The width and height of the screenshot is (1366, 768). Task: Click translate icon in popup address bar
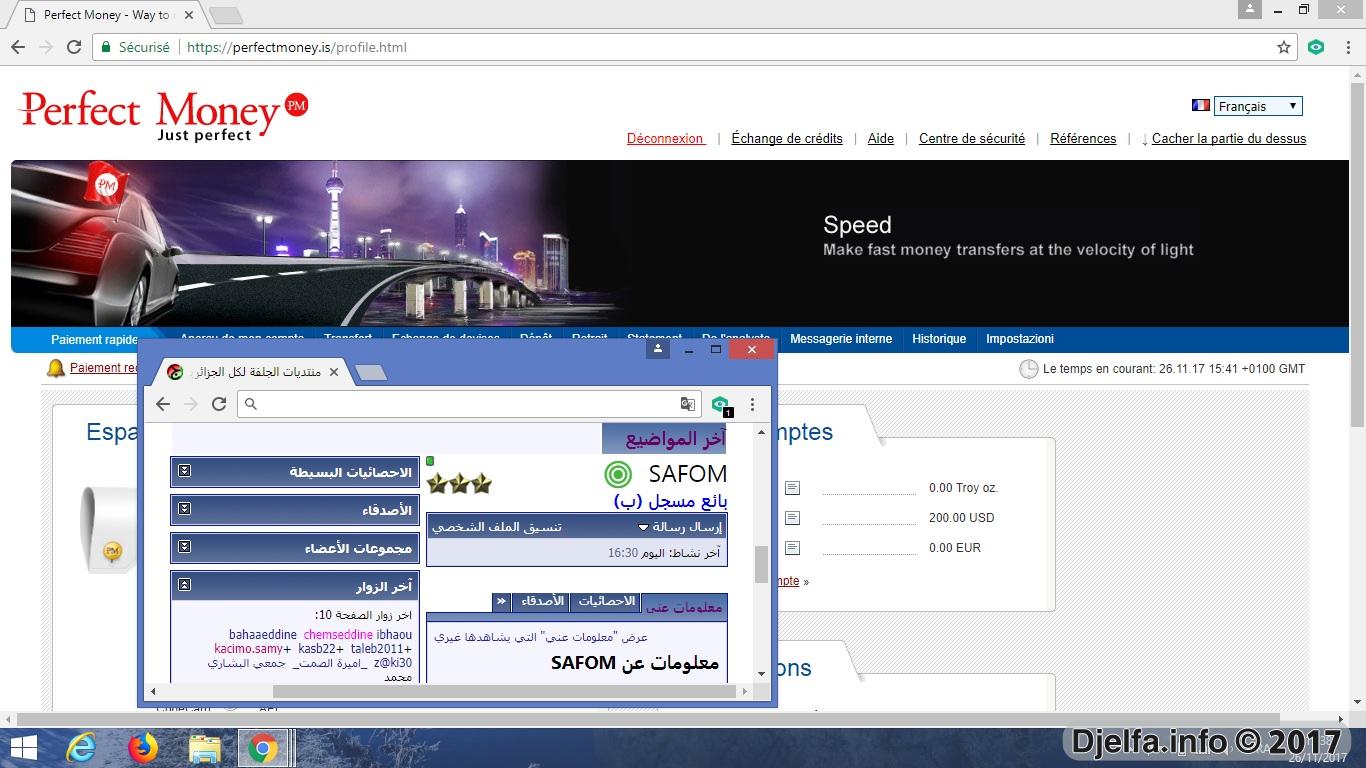688,404
